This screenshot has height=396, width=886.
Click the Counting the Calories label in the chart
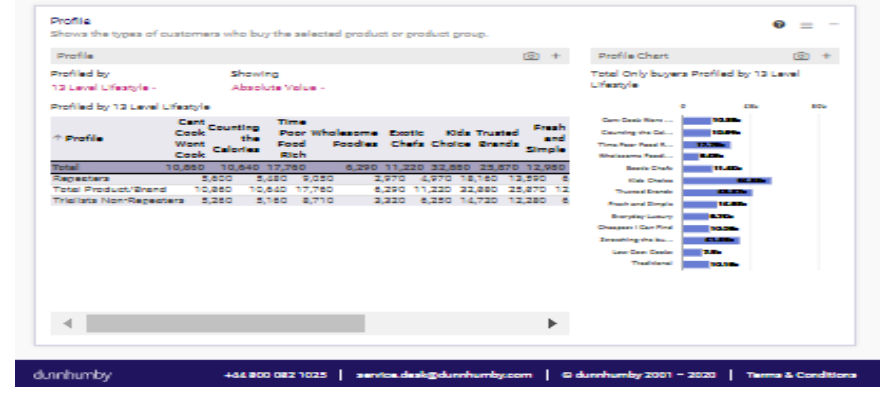click(x=637, y=132)
